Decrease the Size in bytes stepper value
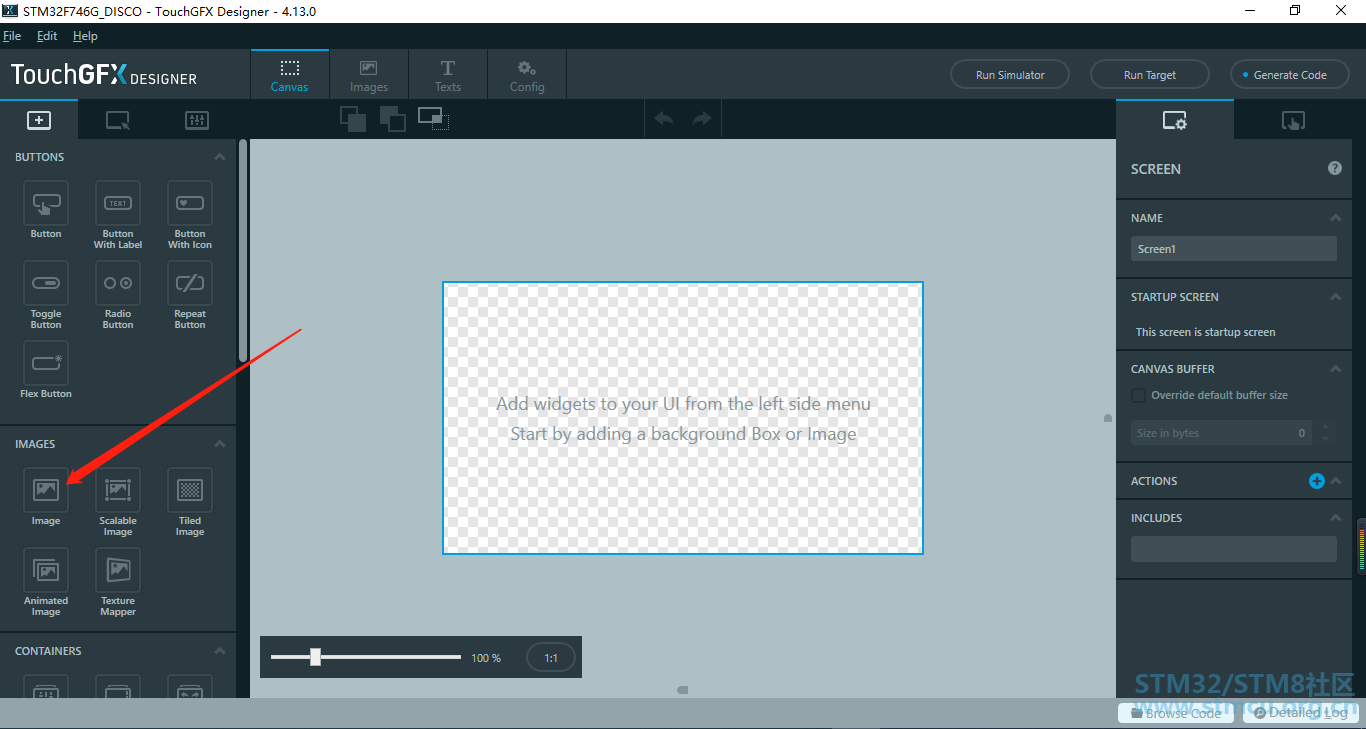 (x=1326, y=439)
